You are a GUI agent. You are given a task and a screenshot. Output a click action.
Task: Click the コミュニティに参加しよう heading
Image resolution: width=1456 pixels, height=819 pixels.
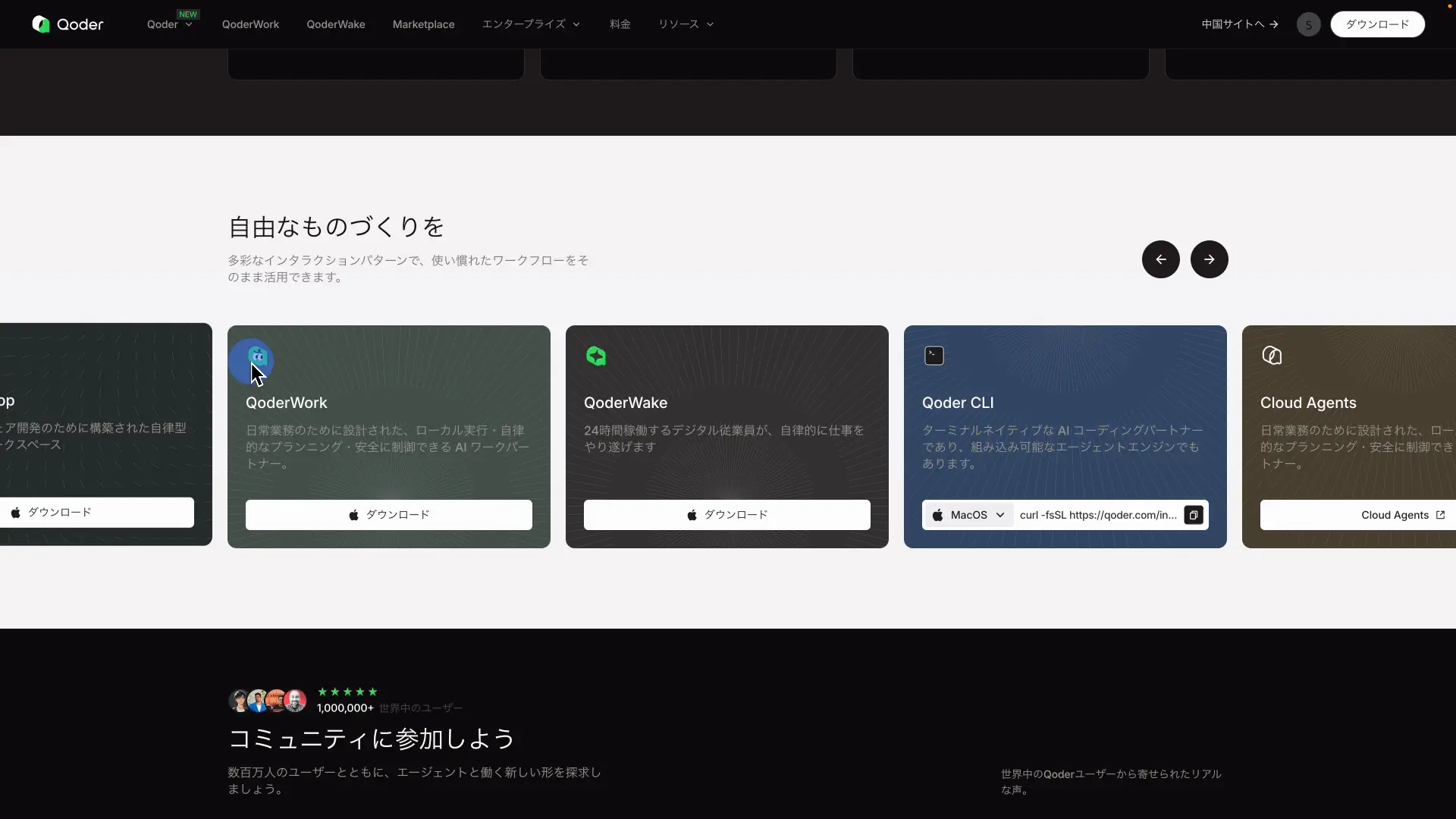(372, 739)
